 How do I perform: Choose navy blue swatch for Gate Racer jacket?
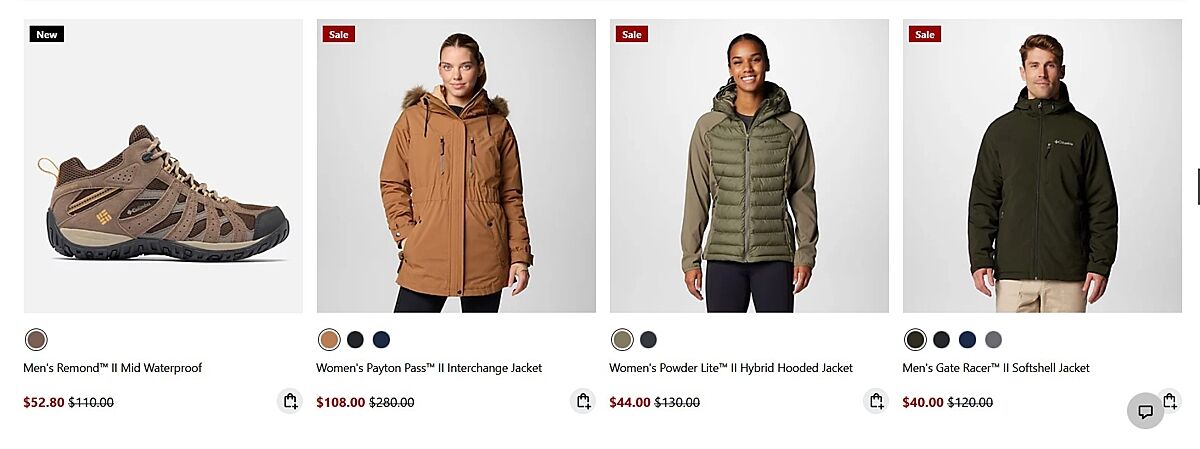click(x=967, y=340)
